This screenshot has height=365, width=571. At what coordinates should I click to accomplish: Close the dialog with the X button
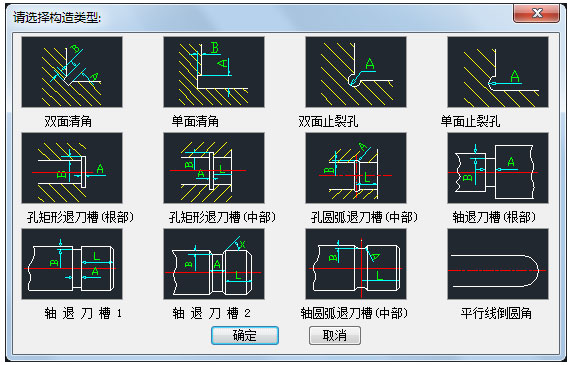click(x=536, y=14)
